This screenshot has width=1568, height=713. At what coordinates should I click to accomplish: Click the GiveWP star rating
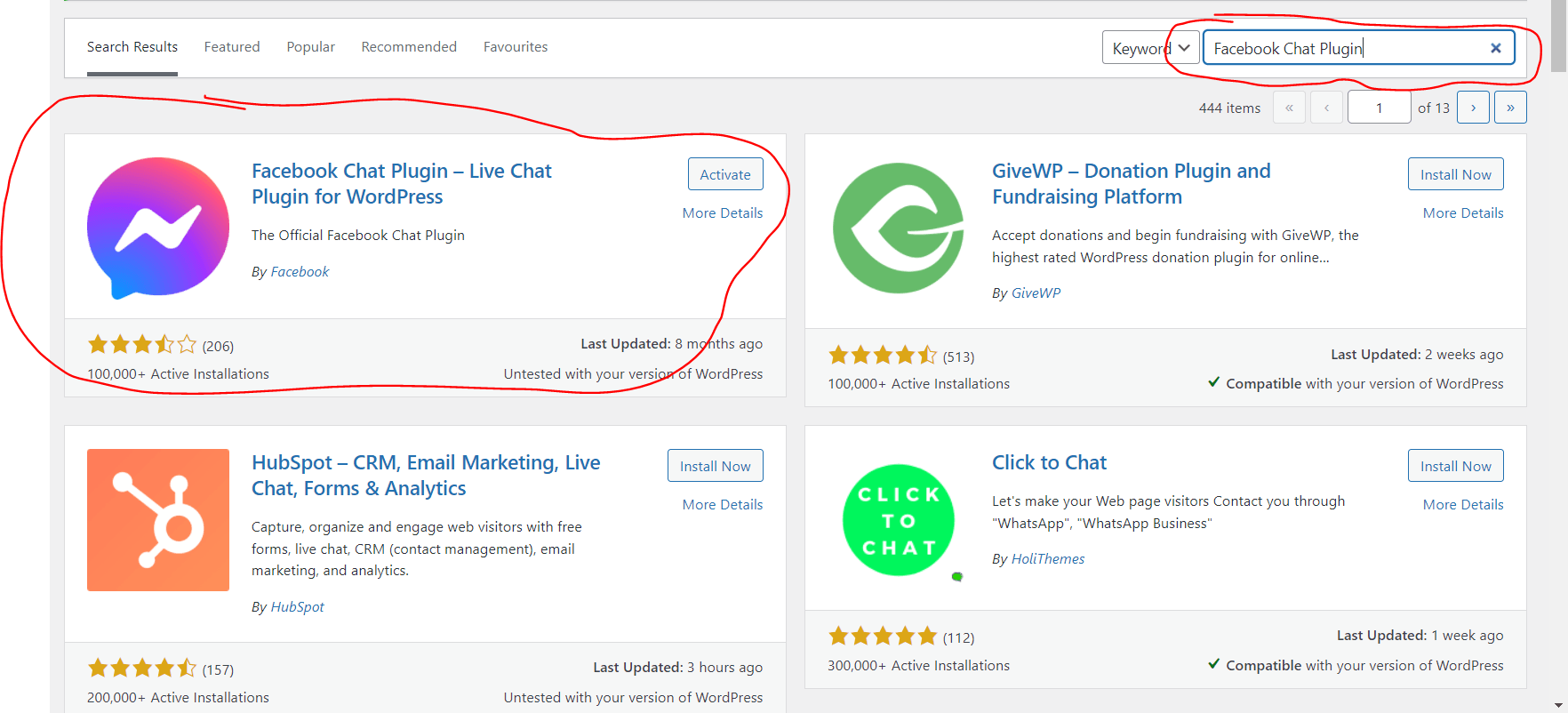[883, 356]
